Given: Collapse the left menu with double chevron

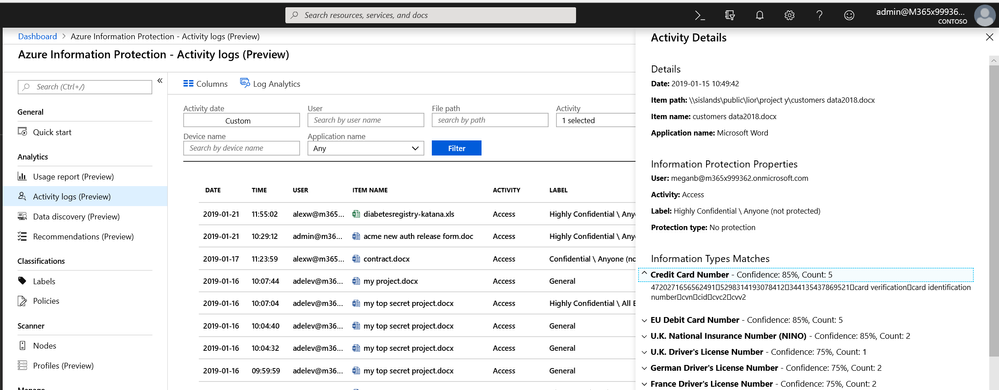Looking at the screenshot, I should coord(160,80).
